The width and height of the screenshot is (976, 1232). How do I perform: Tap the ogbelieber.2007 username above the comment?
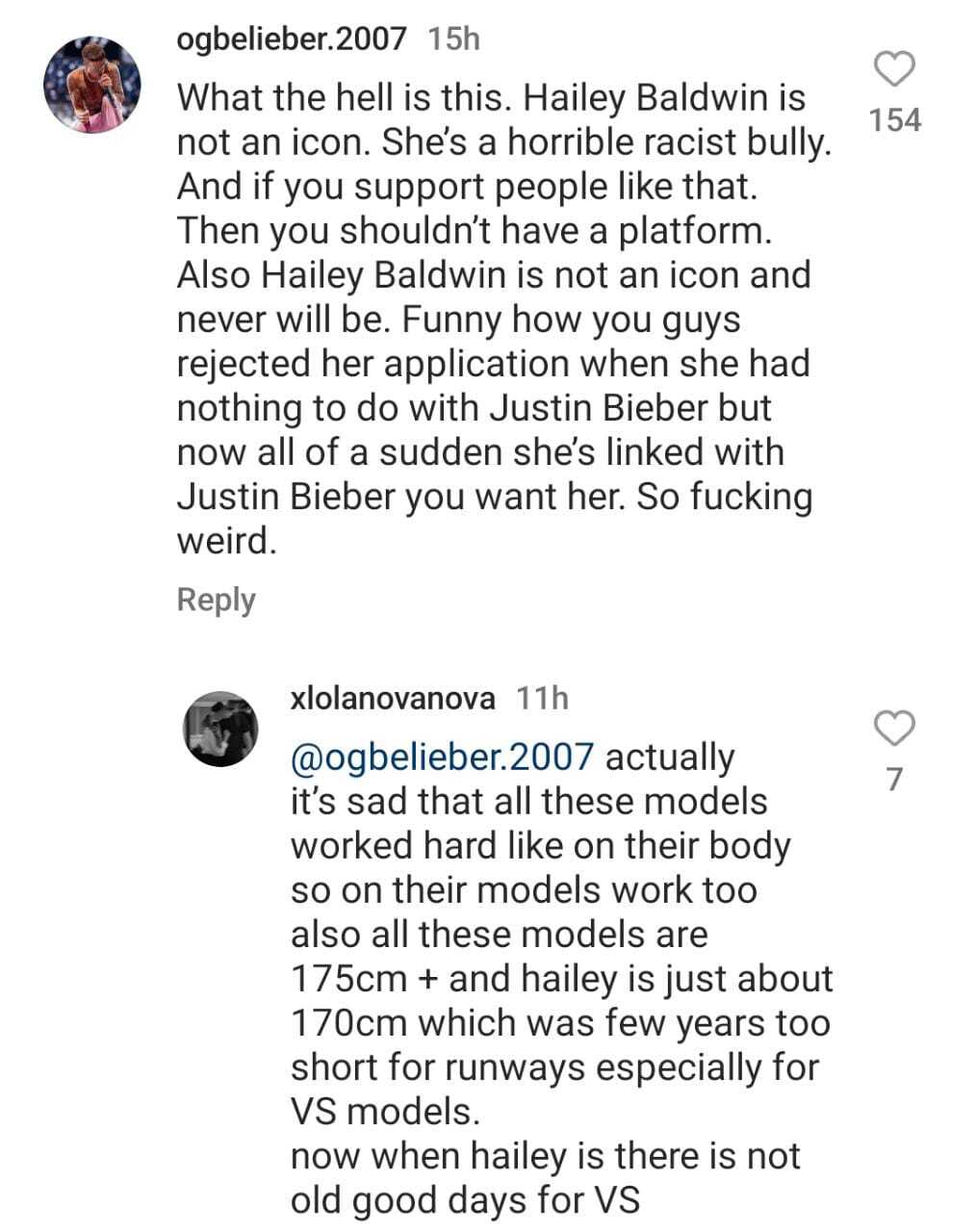point(293,38)
